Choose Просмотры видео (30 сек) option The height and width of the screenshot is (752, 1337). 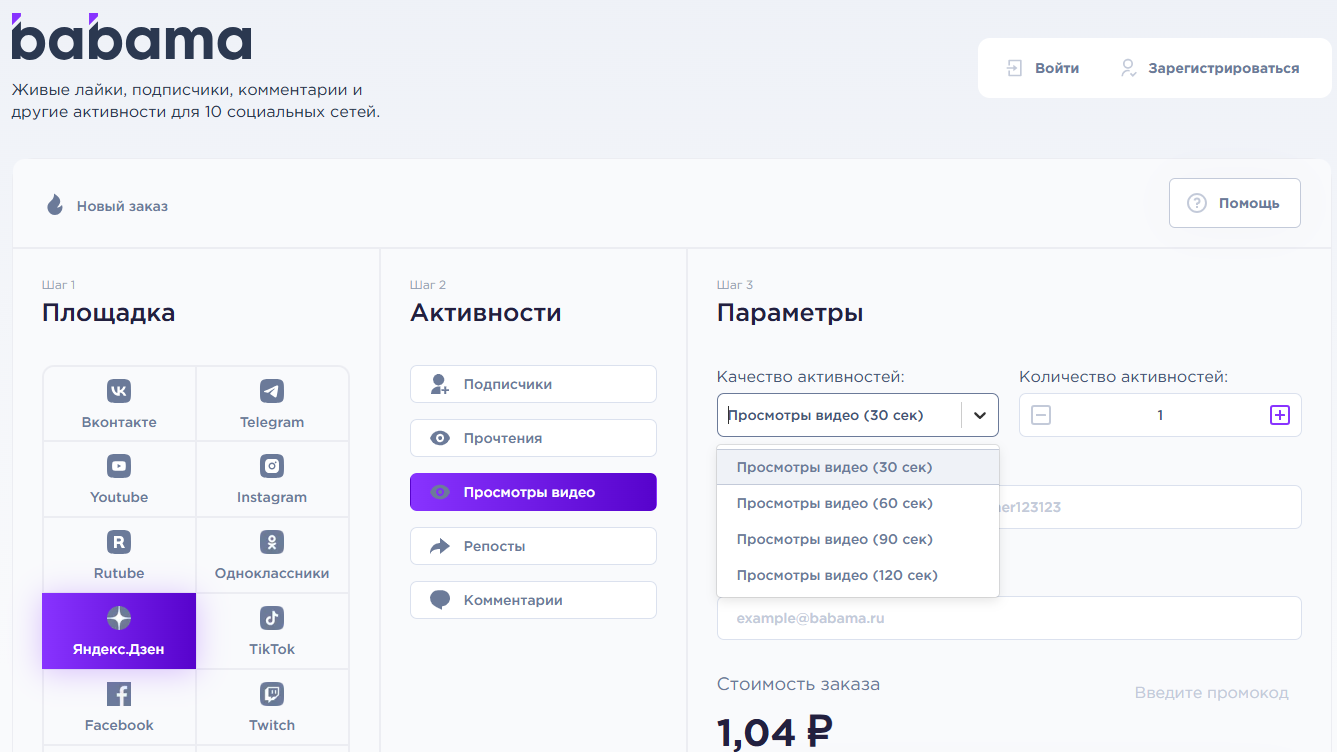pos(858,467)
